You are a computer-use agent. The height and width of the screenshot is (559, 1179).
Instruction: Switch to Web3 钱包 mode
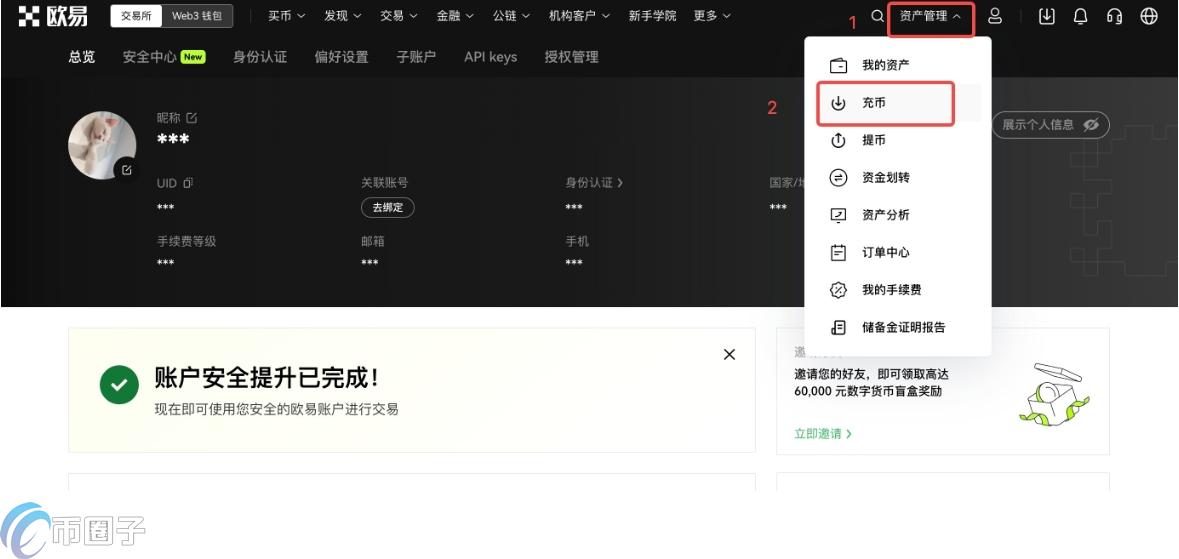click(x=197, y=16)
